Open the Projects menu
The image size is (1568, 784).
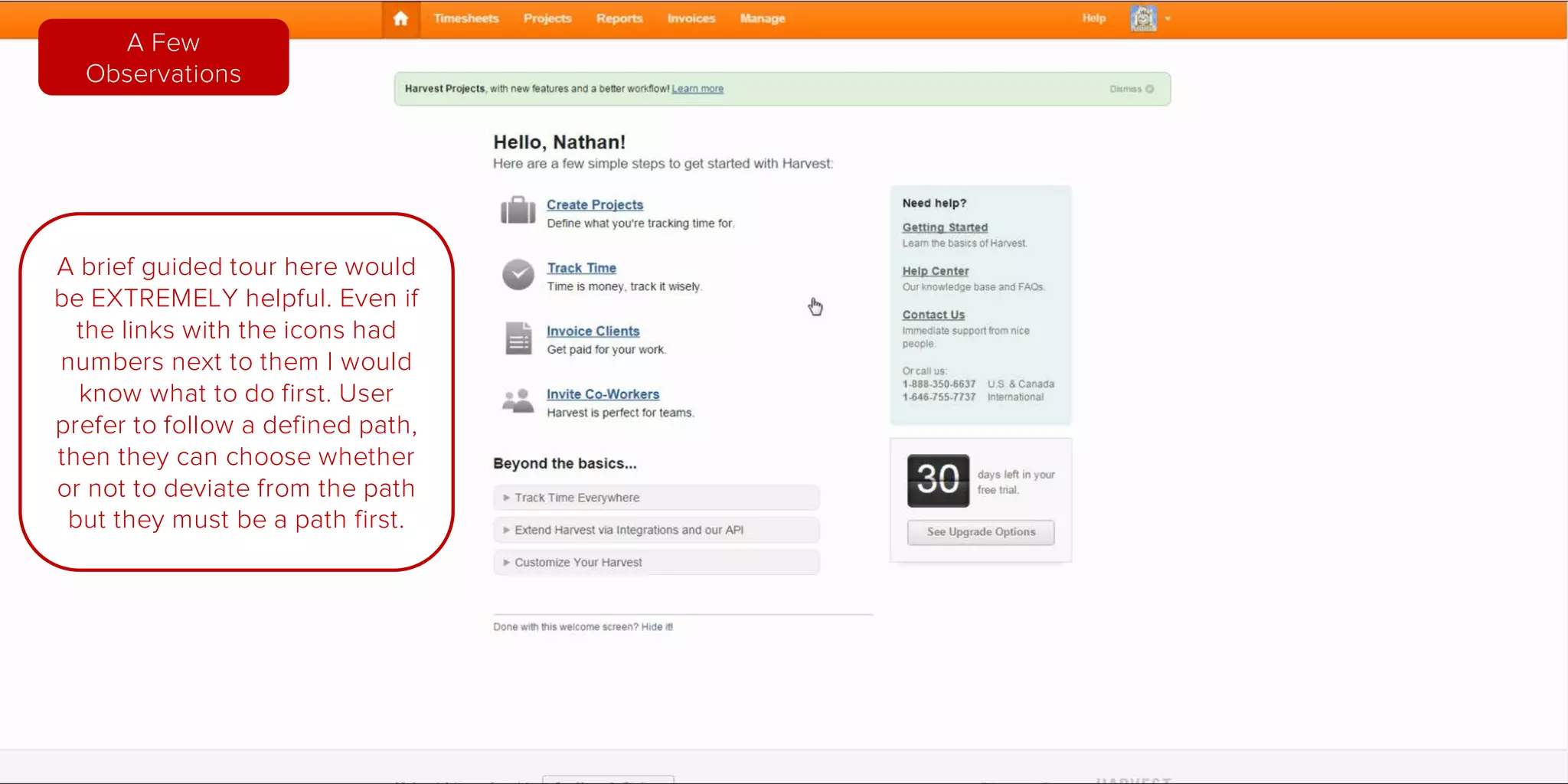547,18
